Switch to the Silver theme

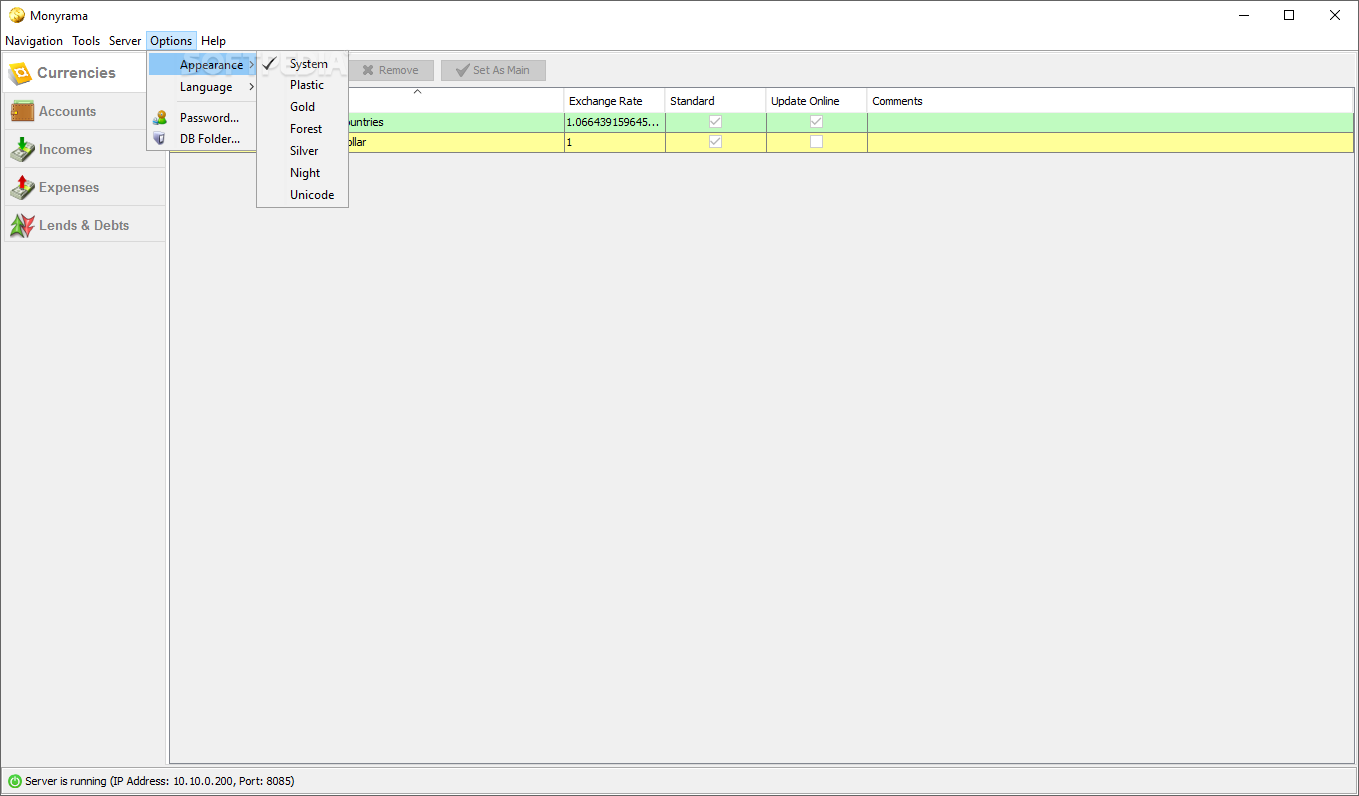pyautogui.click(x=302, y=151)
